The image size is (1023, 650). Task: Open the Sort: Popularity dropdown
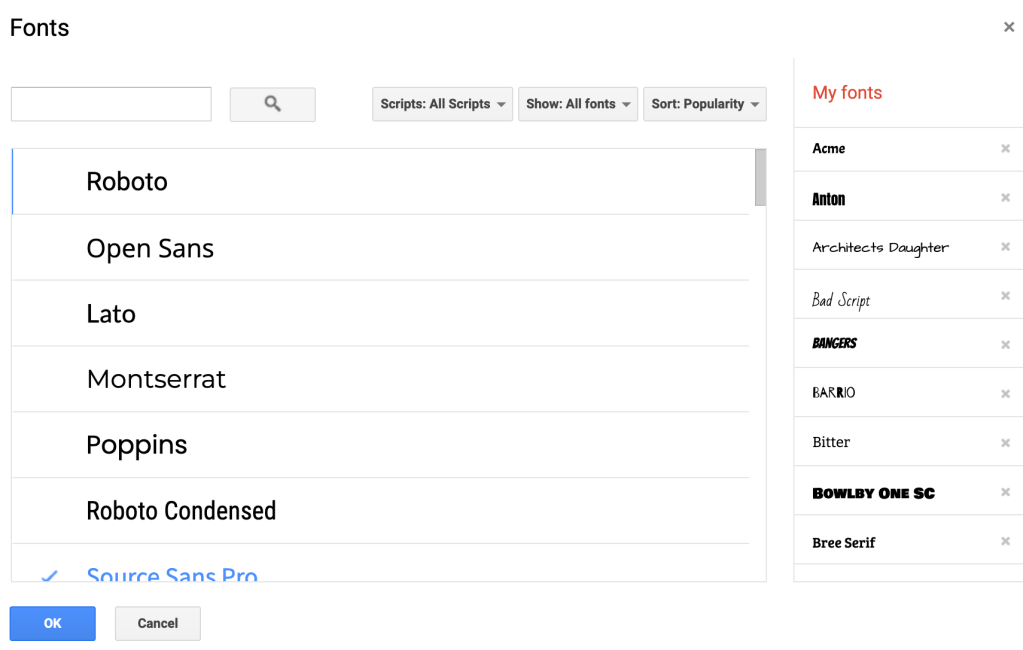pyautogui.click(x=704, y=104)
